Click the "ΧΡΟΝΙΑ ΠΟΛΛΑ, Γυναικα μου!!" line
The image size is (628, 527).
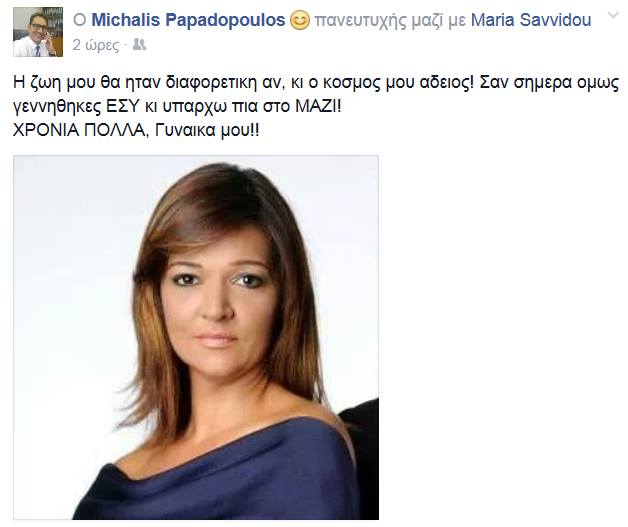coord(136,130)
